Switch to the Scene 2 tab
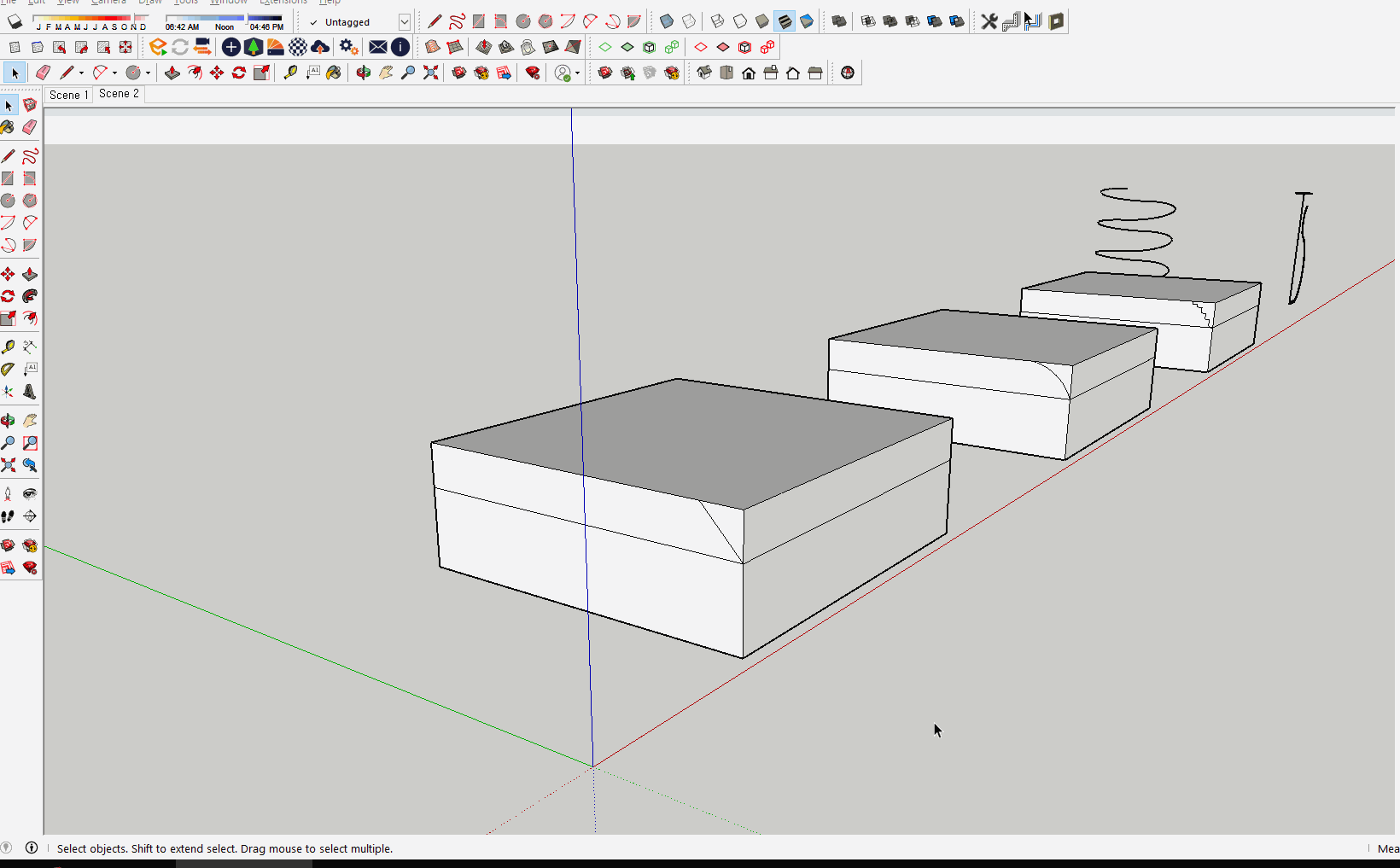This screenshot has width=1400, height=868. coord(119,94)
